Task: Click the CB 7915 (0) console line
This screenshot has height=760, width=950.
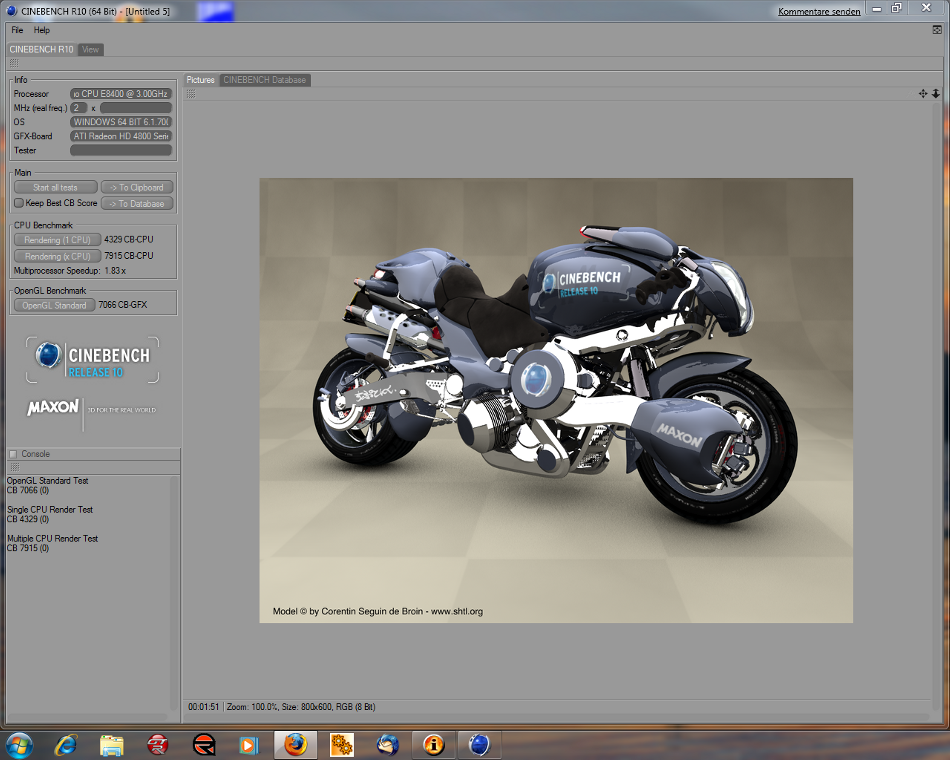Action: tap(28, 548)
